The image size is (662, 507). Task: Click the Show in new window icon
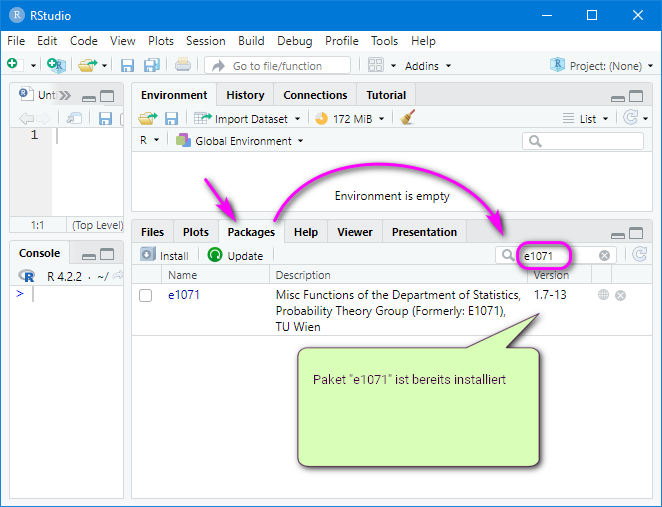click(74, 118)
